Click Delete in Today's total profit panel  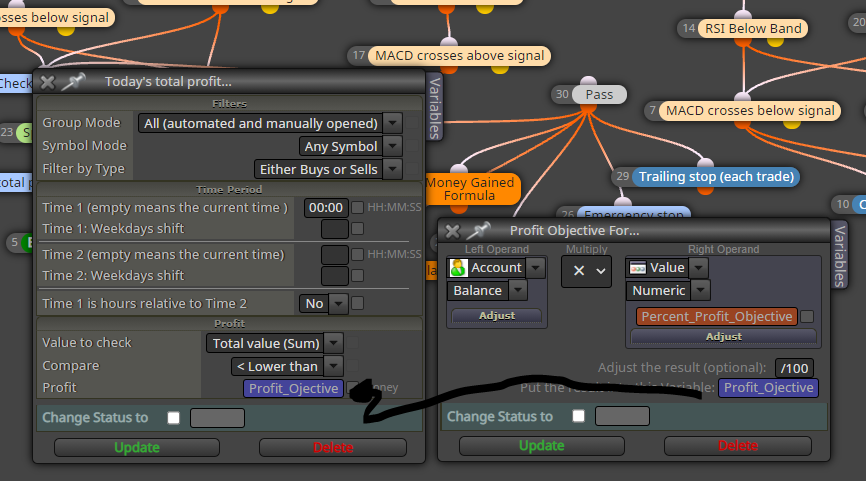(x=333, y=447)
